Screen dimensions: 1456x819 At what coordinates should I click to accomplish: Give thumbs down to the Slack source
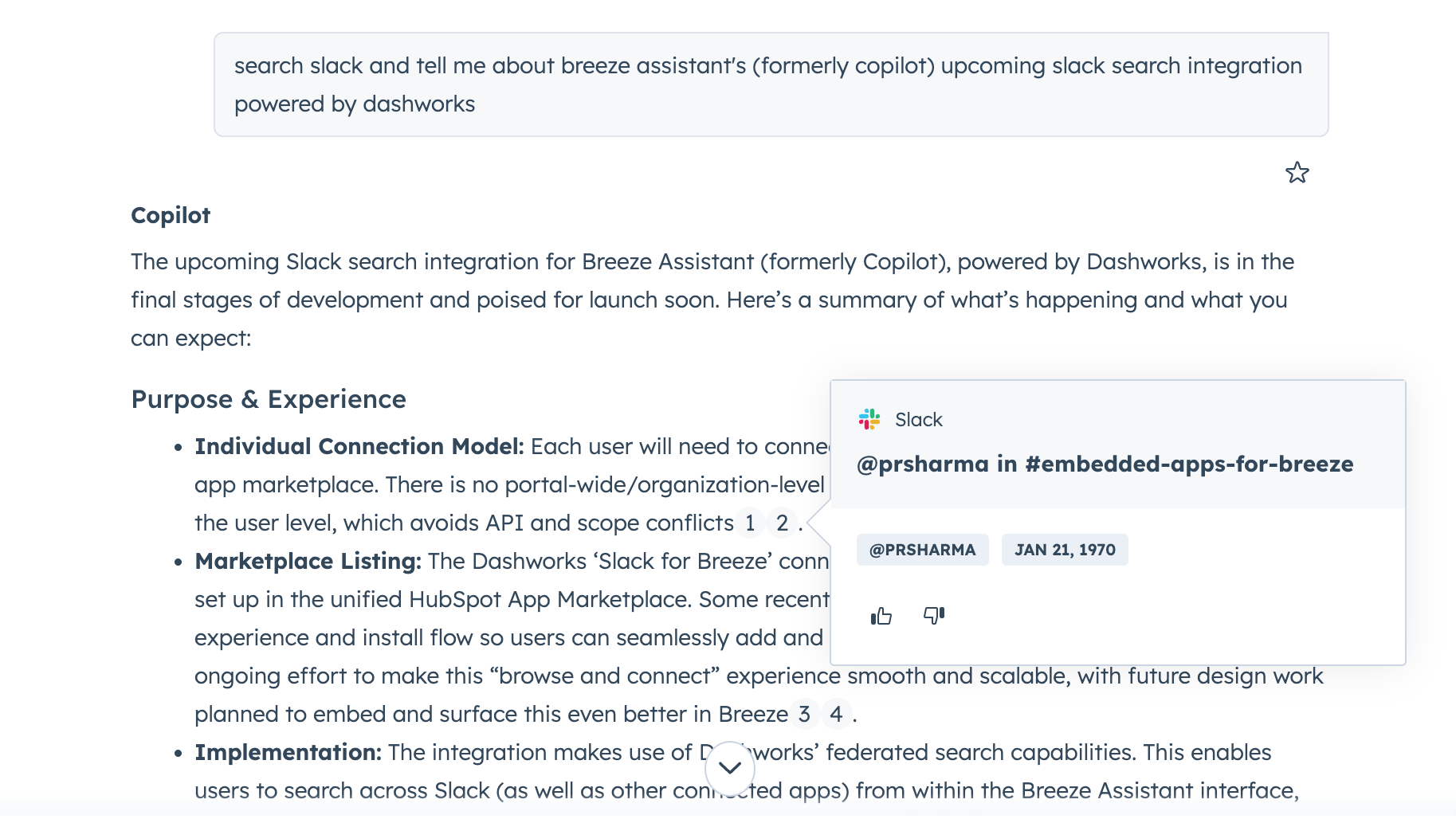point(933,615)
